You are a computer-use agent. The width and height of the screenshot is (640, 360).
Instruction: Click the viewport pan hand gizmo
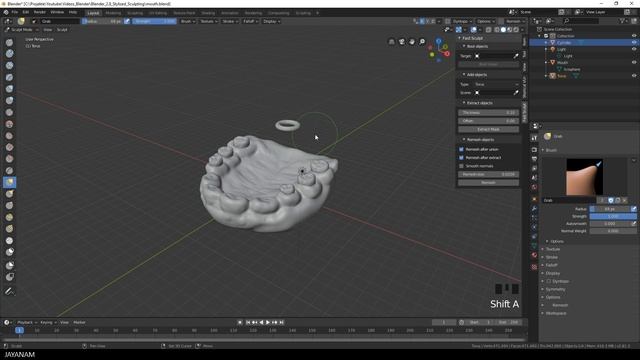point(412,42)
